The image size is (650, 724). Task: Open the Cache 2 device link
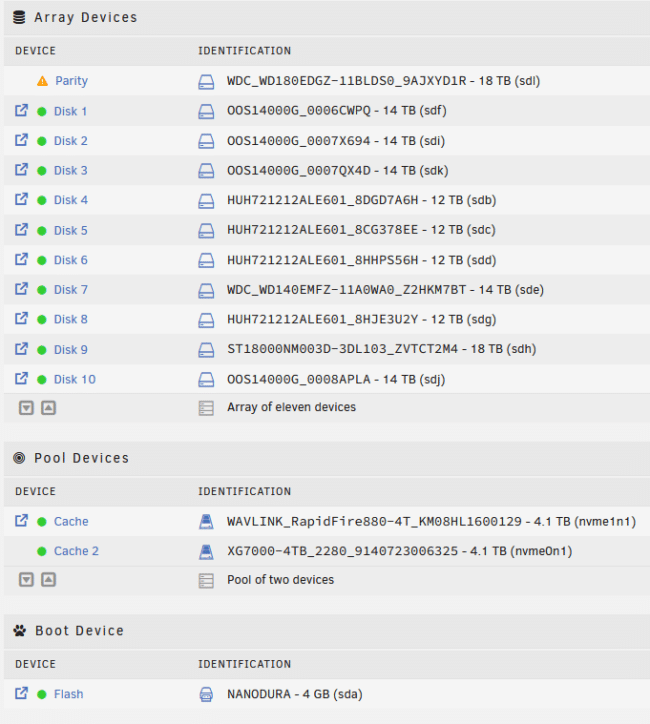(76, 551)
